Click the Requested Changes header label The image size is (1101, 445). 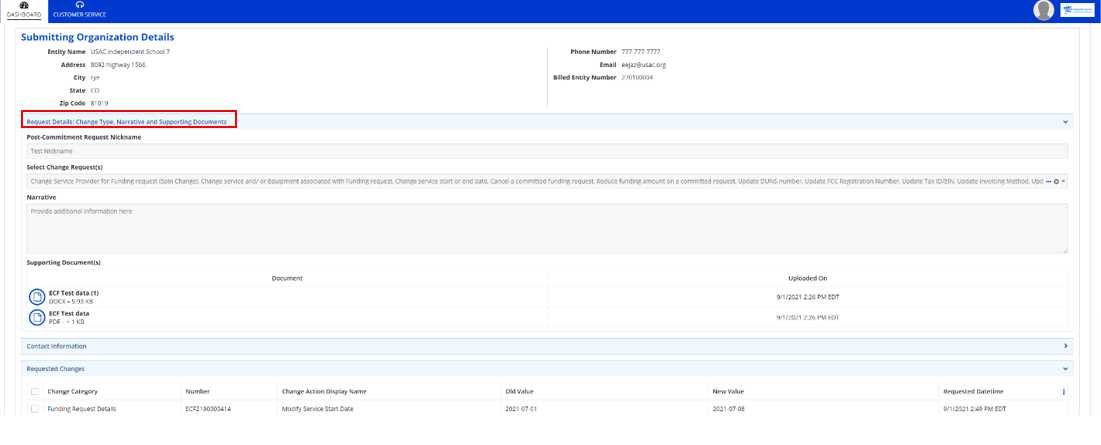55,368
